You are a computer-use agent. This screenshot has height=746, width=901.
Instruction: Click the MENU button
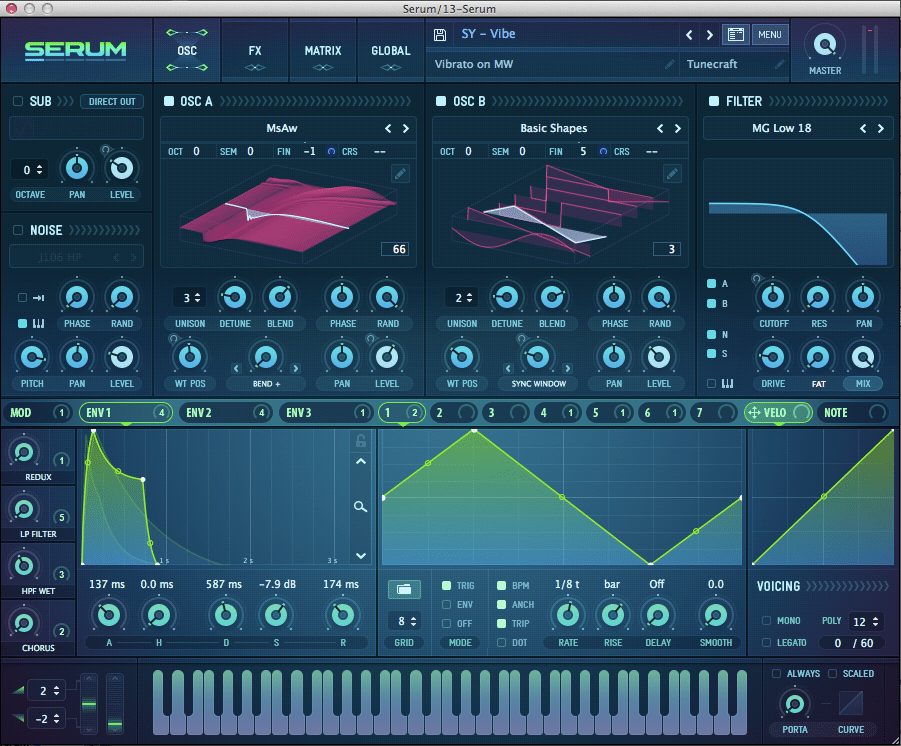(x=769, y=34)
